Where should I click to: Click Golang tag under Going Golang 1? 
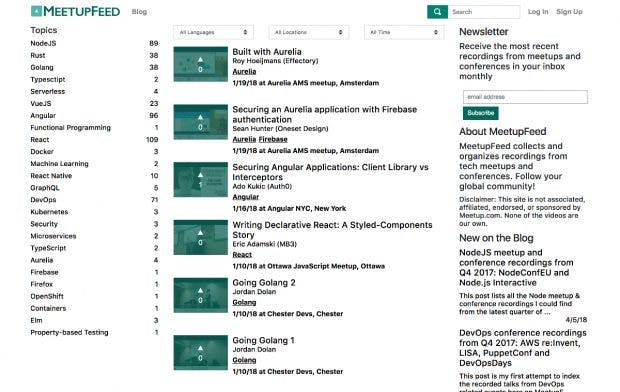pyautogui.click(x=244, y=360)
